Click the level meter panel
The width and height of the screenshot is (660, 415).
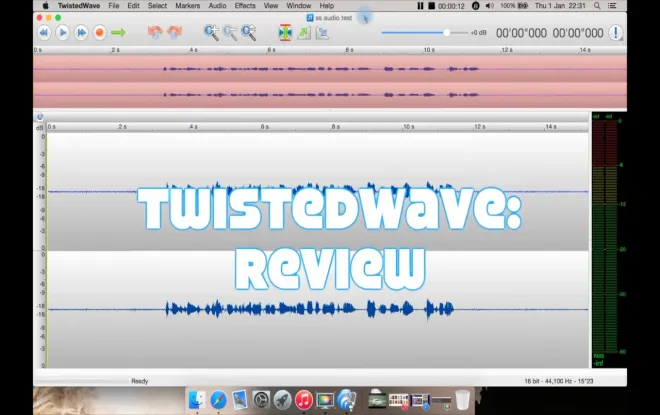[x=609, y=240]
